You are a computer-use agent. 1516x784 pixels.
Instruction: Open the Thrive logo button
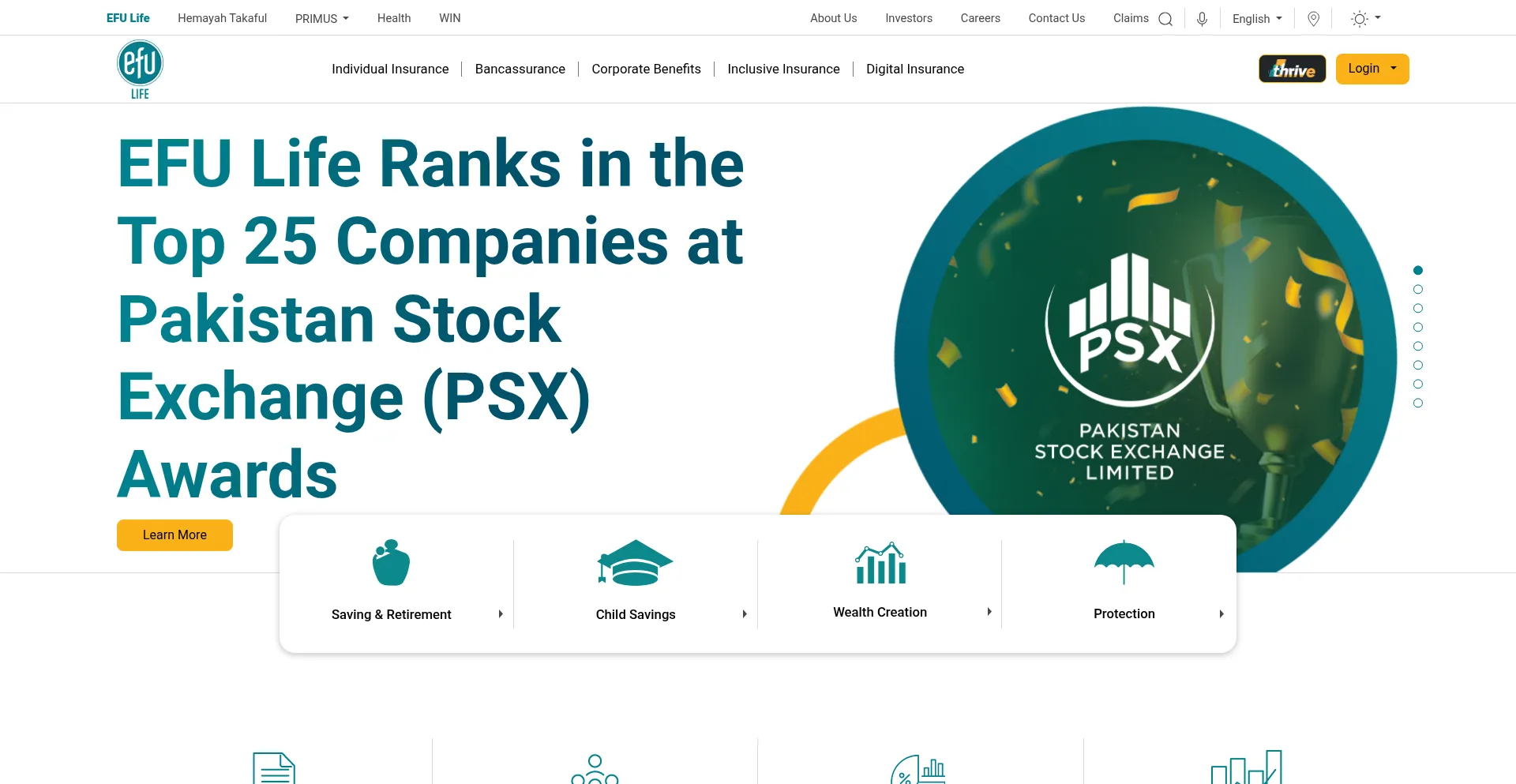click(1292, 69)
